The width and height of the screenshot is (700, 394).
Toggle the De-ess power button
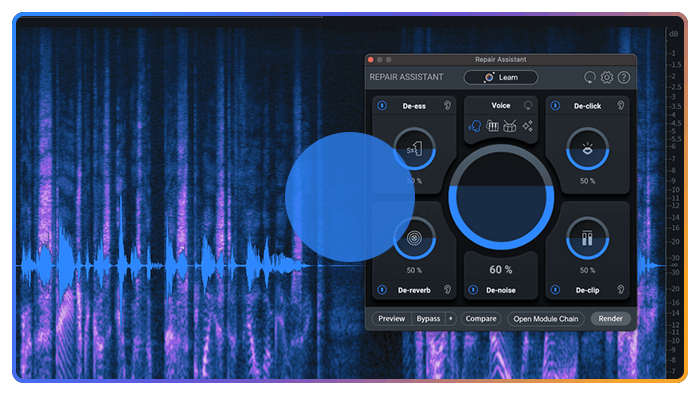click(382, 106)
